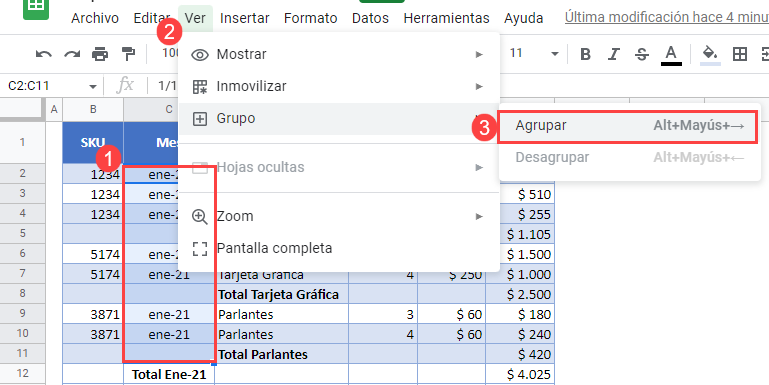Open the Formato menu

click(x=310, y=19)
